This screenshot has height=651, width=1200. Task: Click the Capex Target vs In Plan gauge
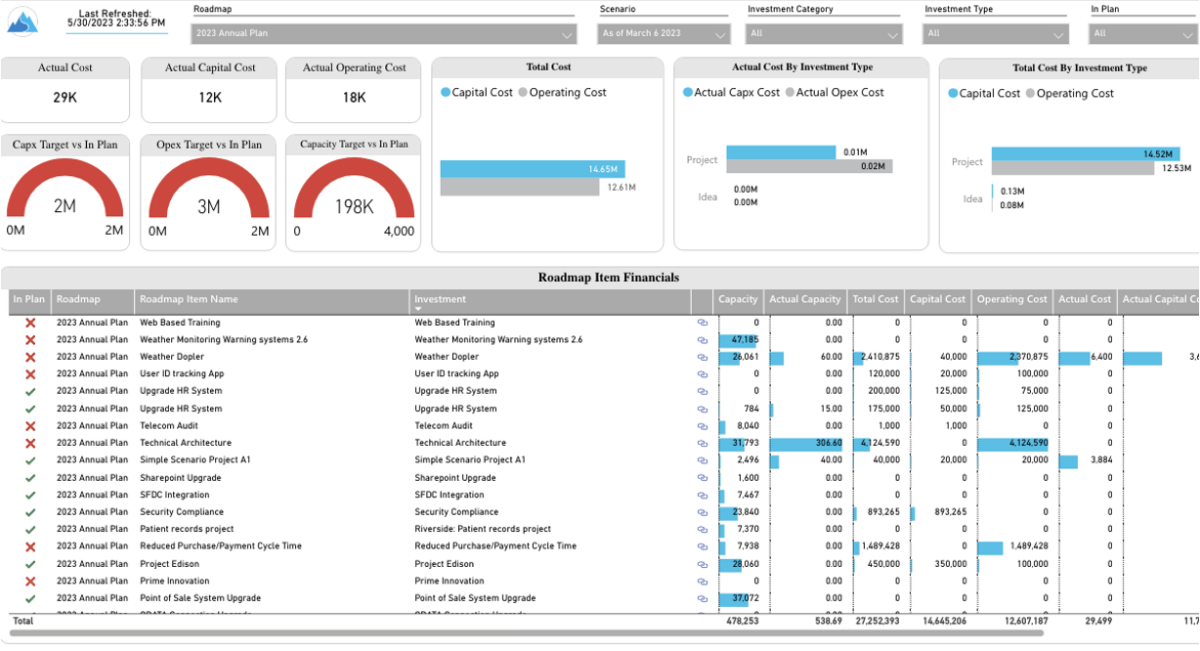[x=65, y=185]
